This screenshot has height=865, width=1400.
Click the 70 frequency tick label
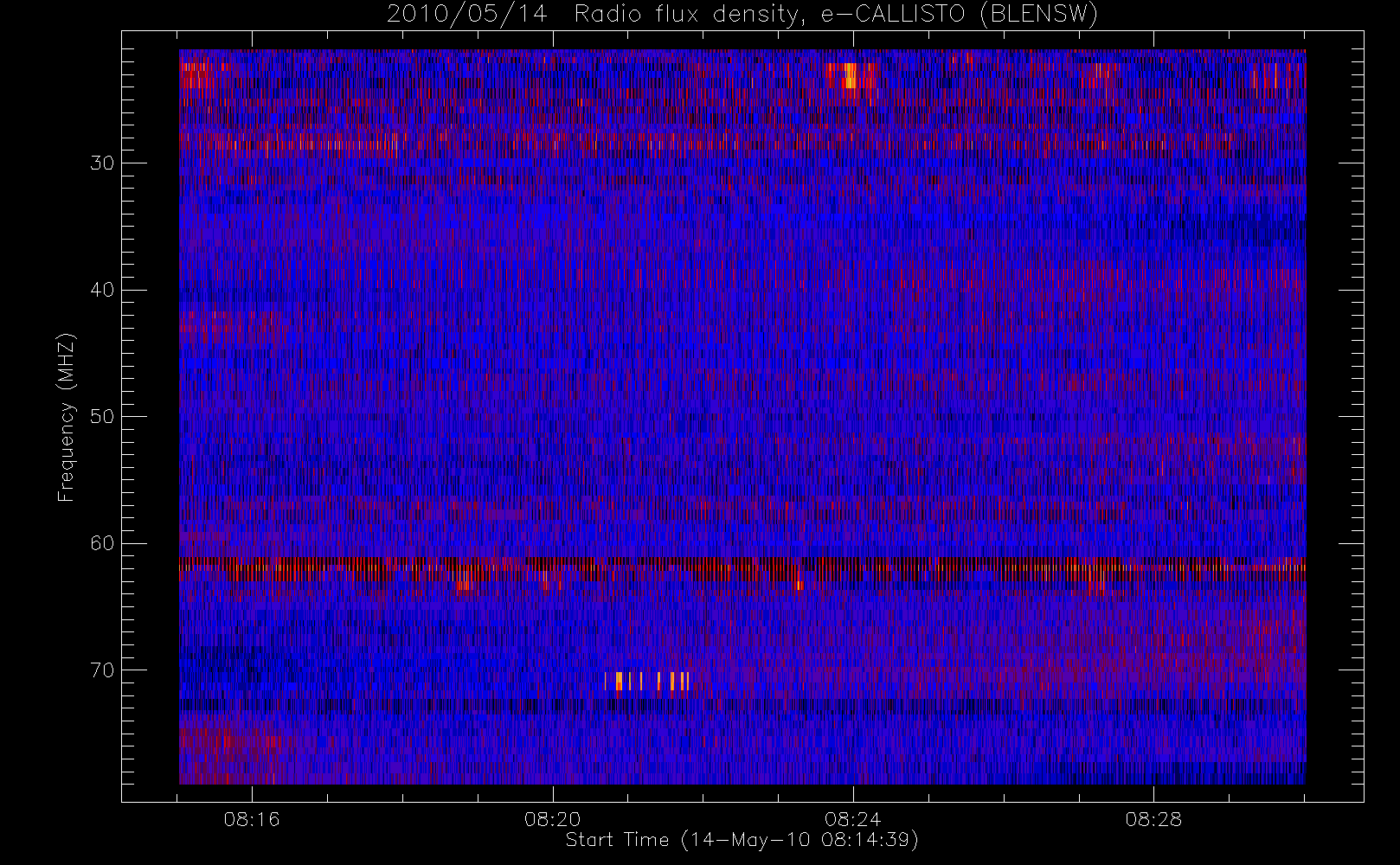102,670
